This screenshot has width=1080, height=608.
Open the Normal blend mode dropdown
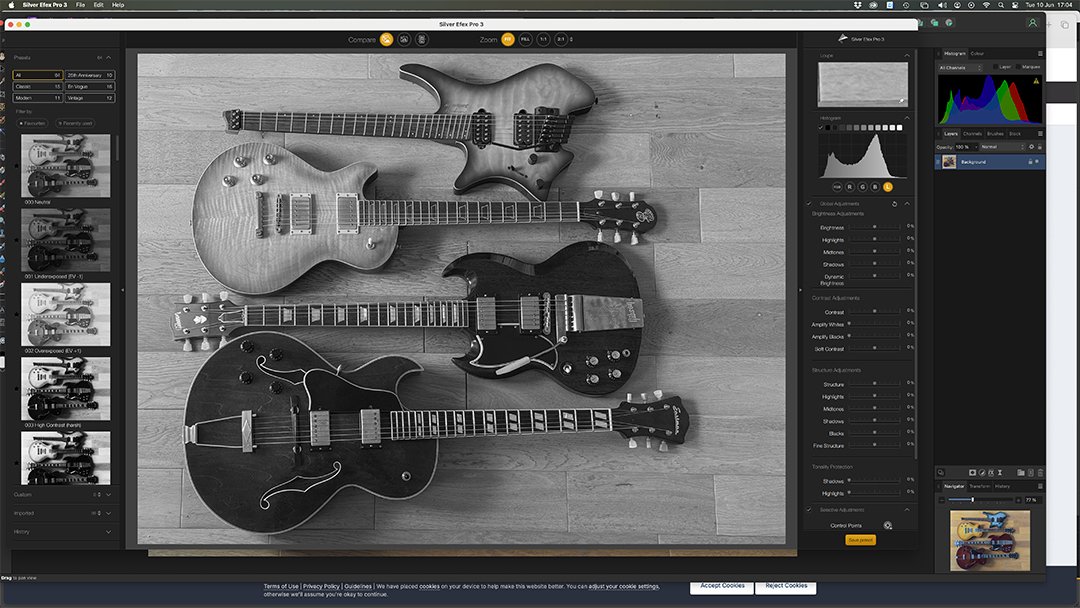(1002, 147)
